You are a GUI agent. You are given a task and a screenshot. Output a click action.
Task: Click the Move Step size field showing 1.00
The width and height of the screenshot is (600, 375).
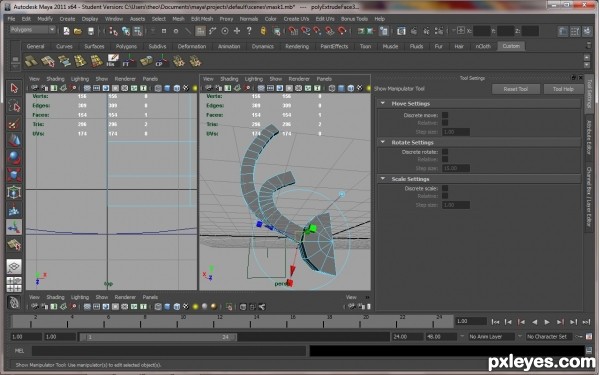tap(456, 132)
